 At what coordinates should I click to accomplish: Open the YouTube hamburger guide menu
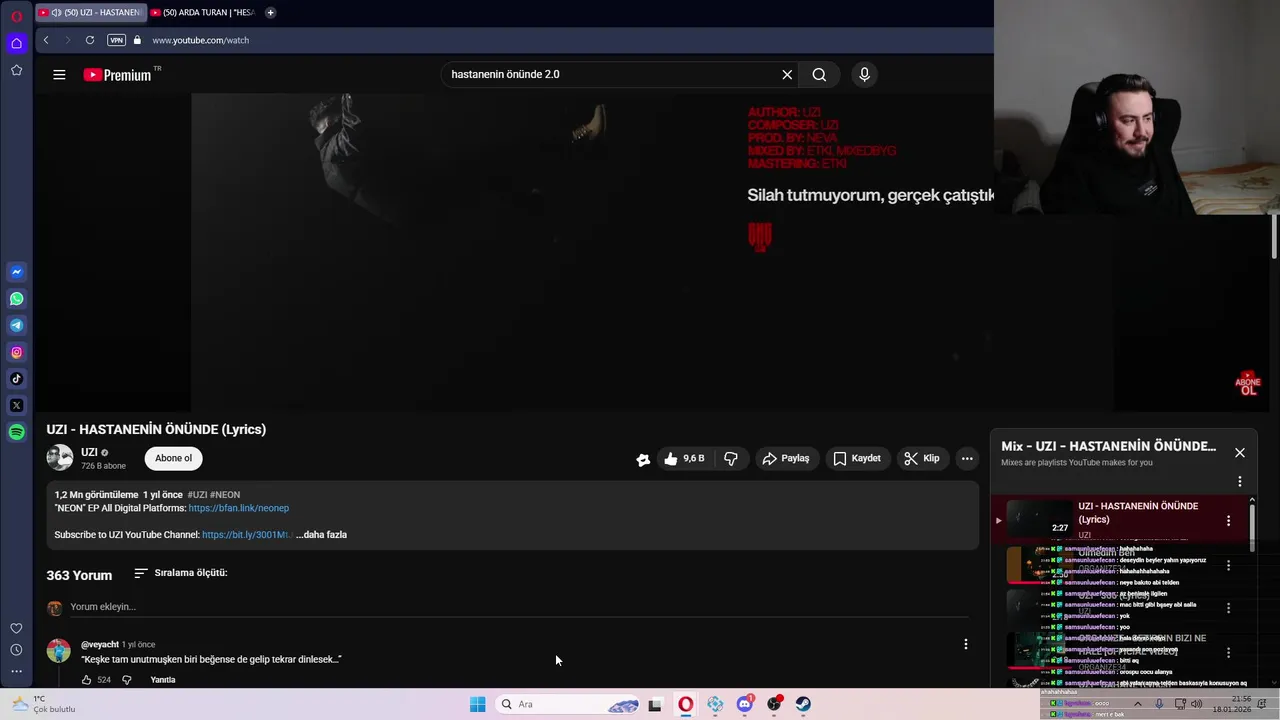59,74
